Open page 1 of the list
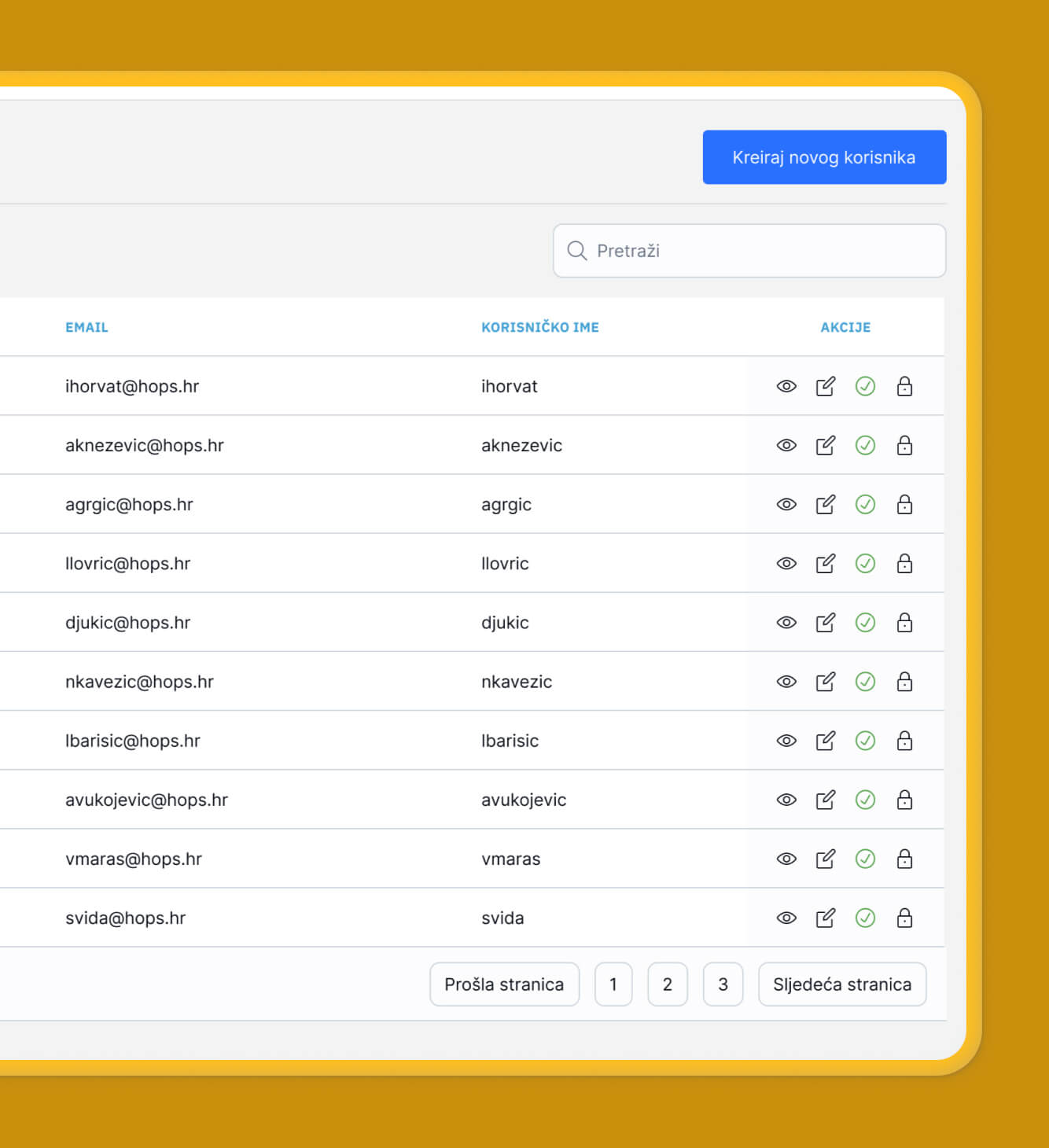This screenshot has width=1049, height=1148. [613, 984]
